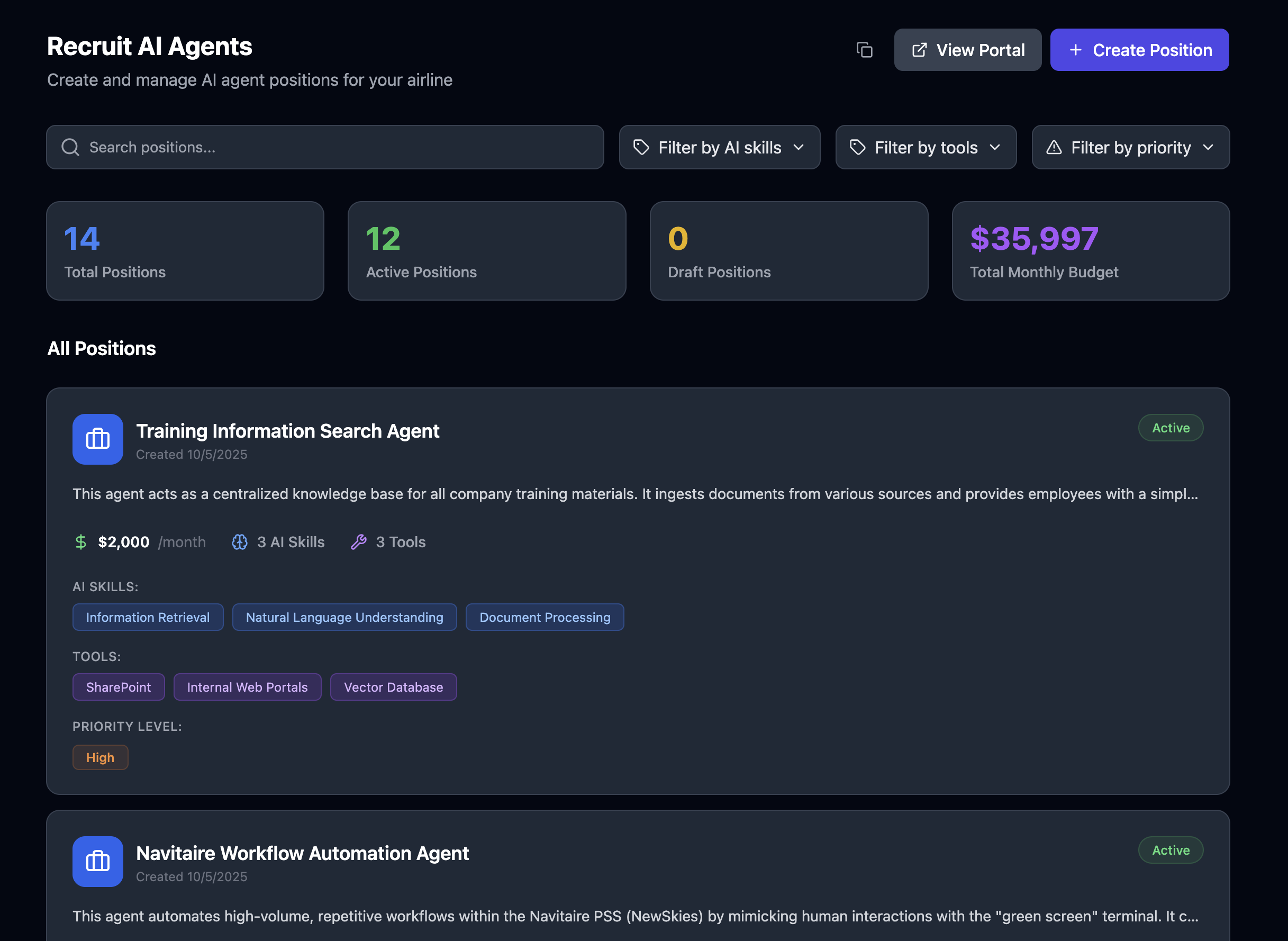
Task: Open the View Portal button
Action: click(967, 50)
